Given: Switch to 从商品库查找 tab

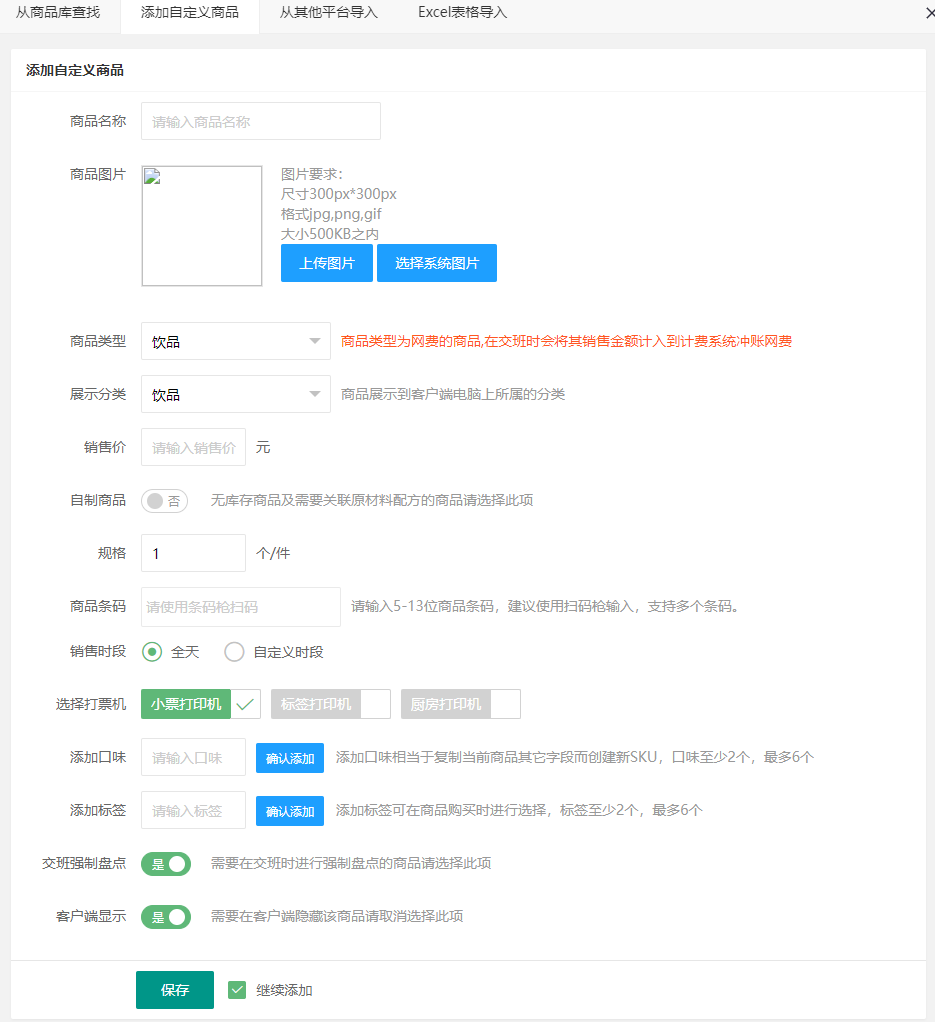Looking at the screenshot, I should (x=58, y=13).
